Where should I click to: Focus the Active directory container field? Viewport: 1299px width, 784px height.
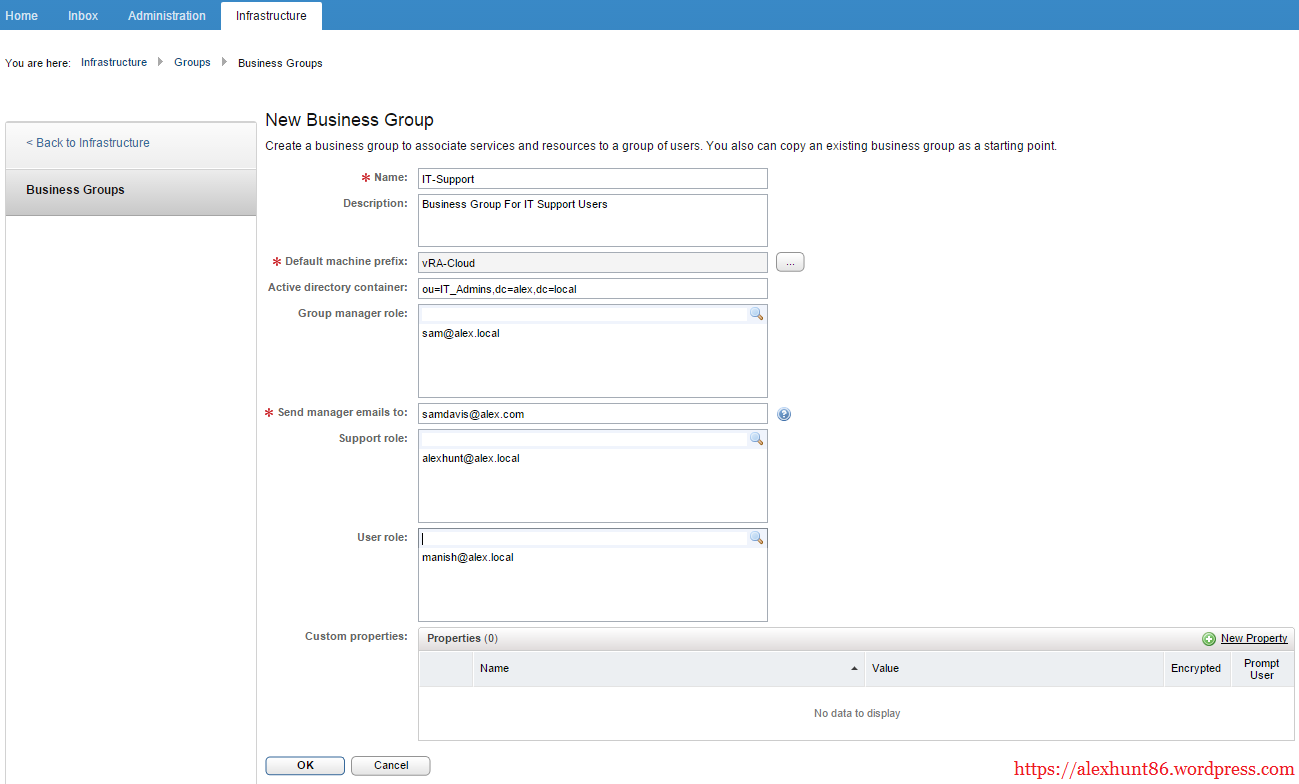(592, 289)
